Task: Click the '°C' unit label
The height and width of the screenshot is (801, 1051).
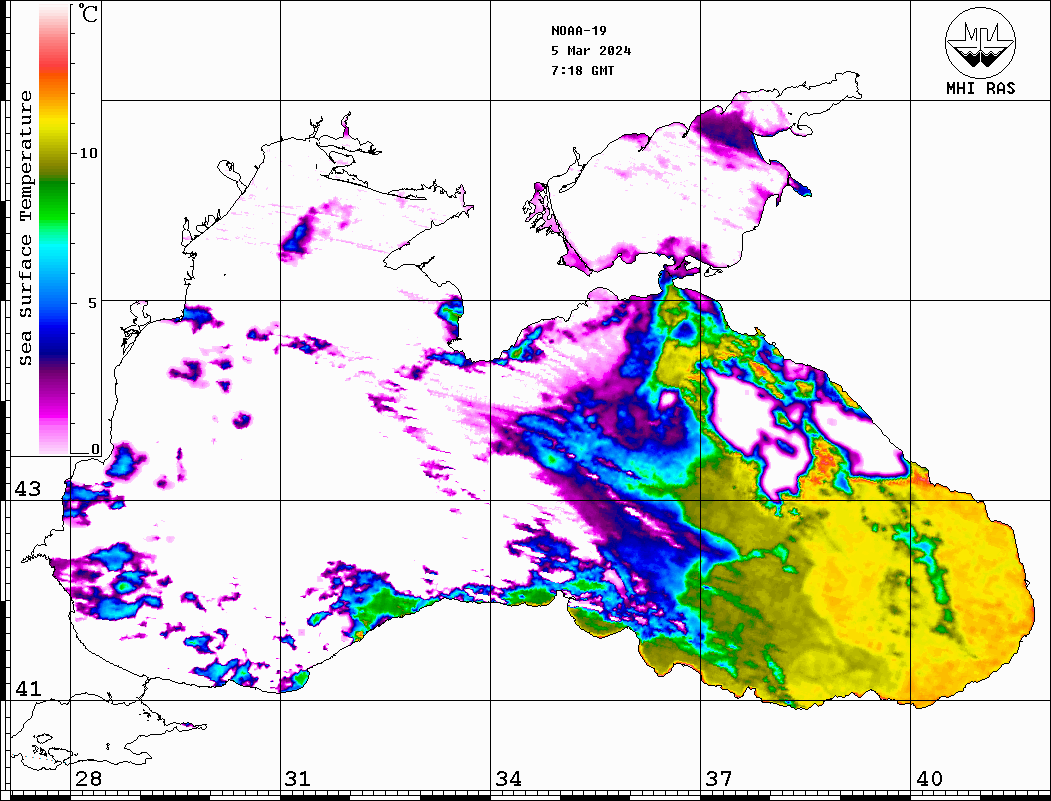Action: click(x=88, y=13)
